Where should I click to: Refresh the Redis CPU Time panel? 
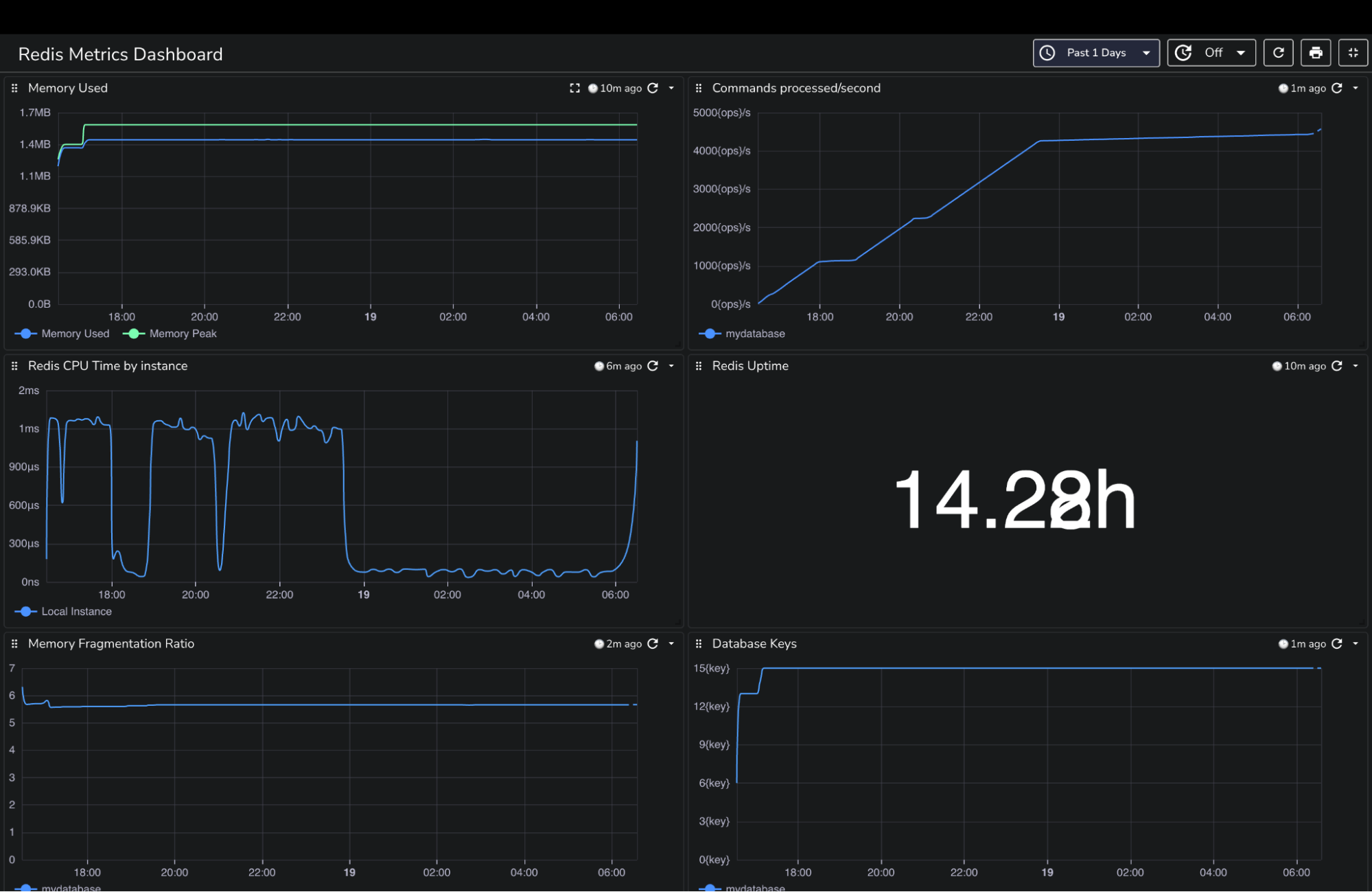653,366
